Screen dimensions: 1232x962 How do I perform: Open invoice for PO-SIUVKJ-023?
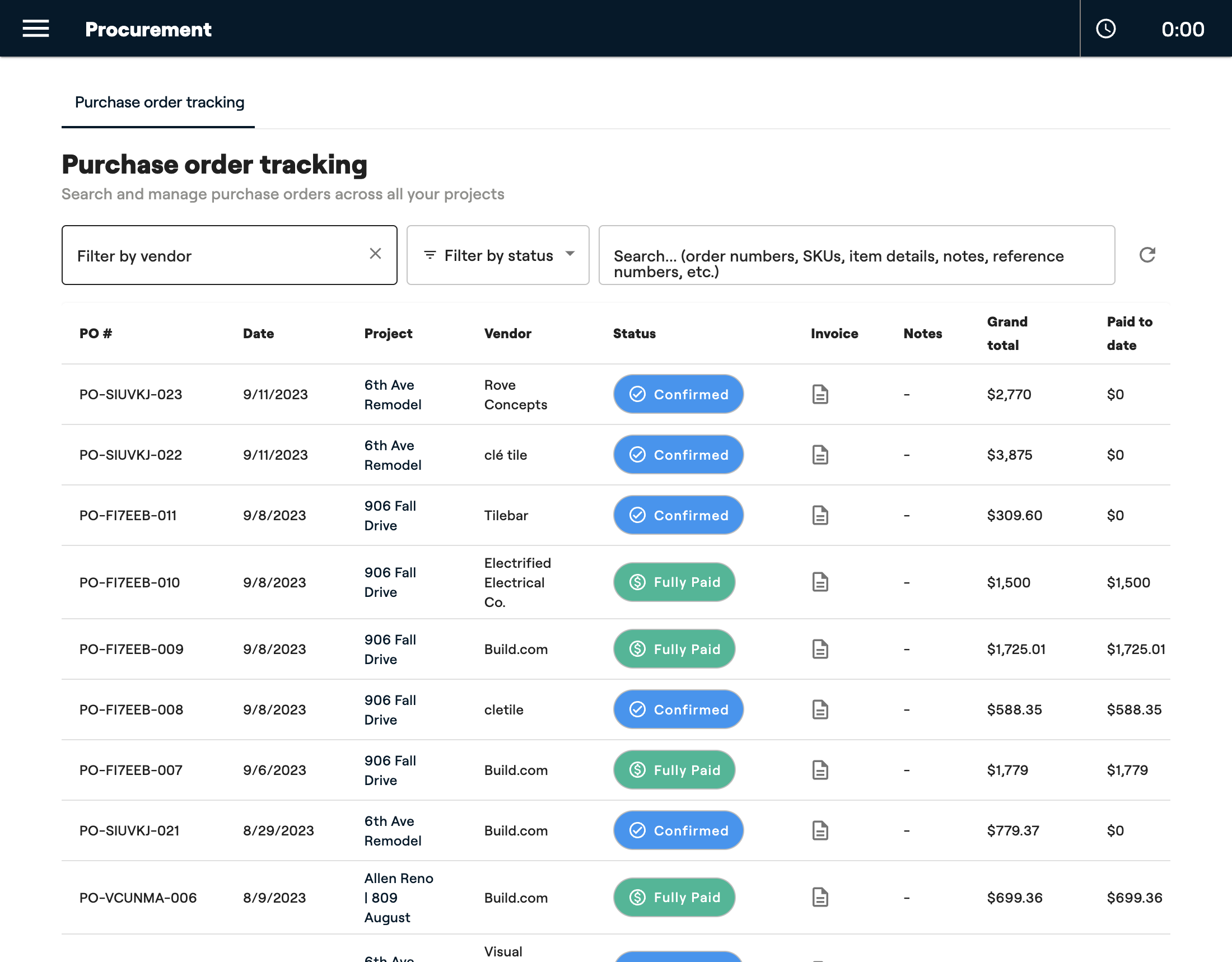(x=820, y=394)
